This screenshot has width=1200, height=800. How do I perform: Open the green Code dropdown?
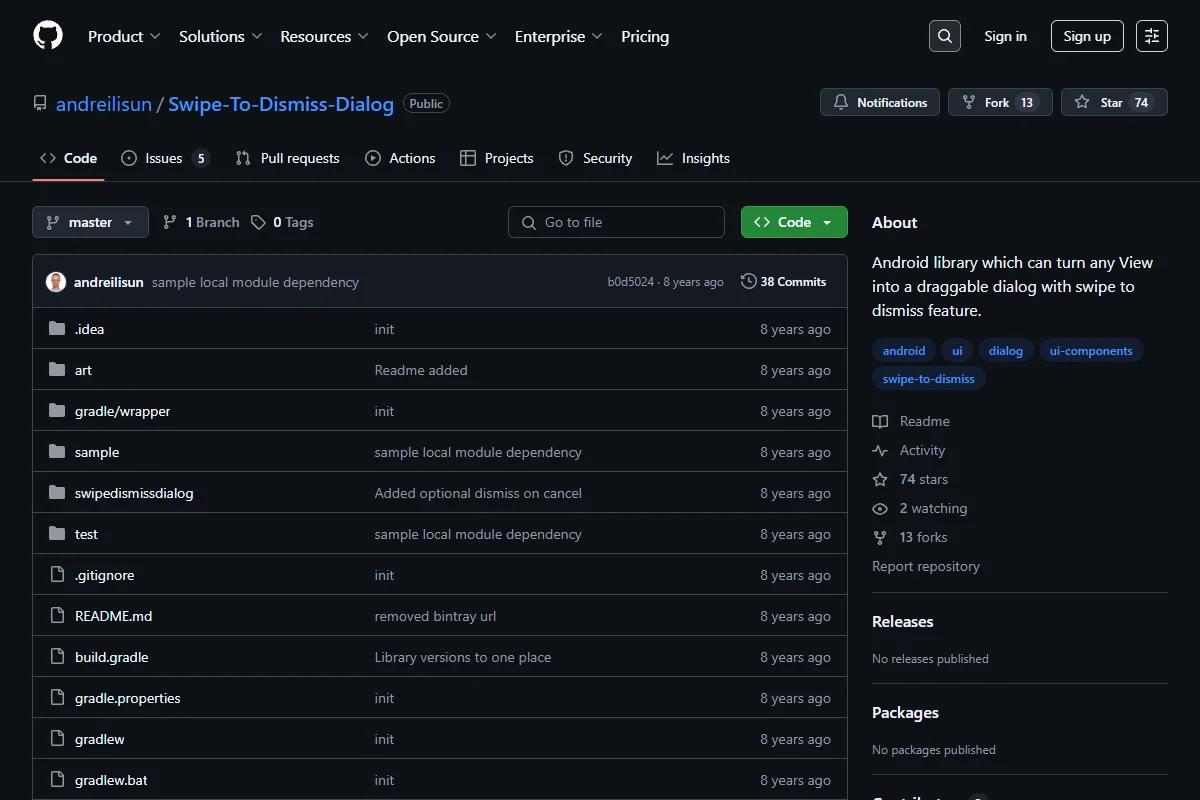pos(794,222)
